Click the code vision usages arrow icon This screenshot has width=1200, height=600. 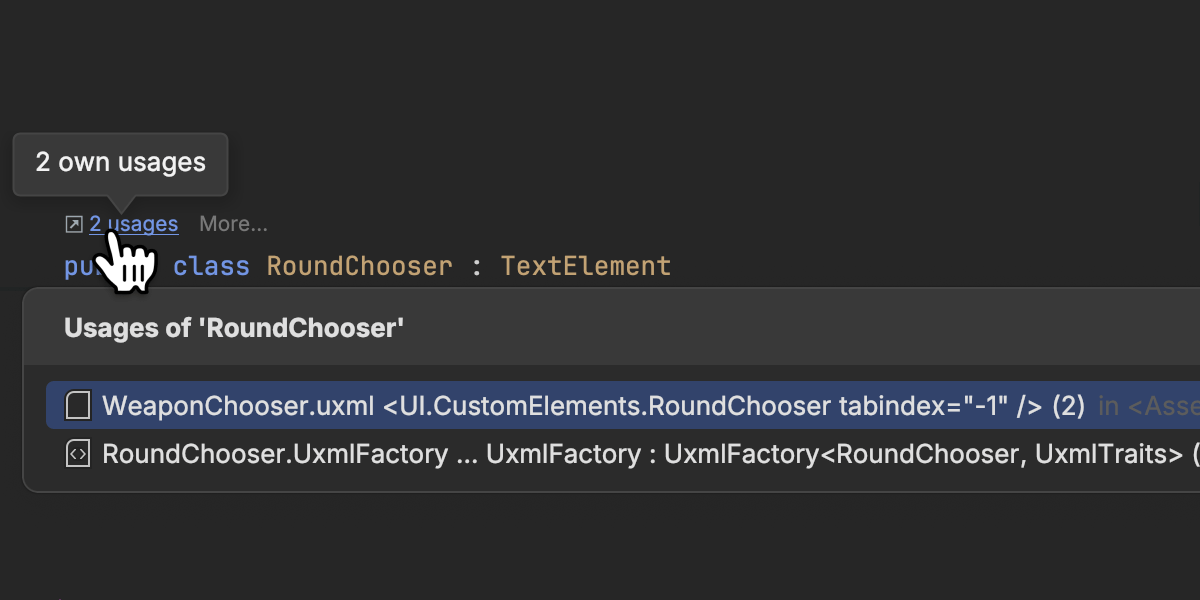pos(73,224)
